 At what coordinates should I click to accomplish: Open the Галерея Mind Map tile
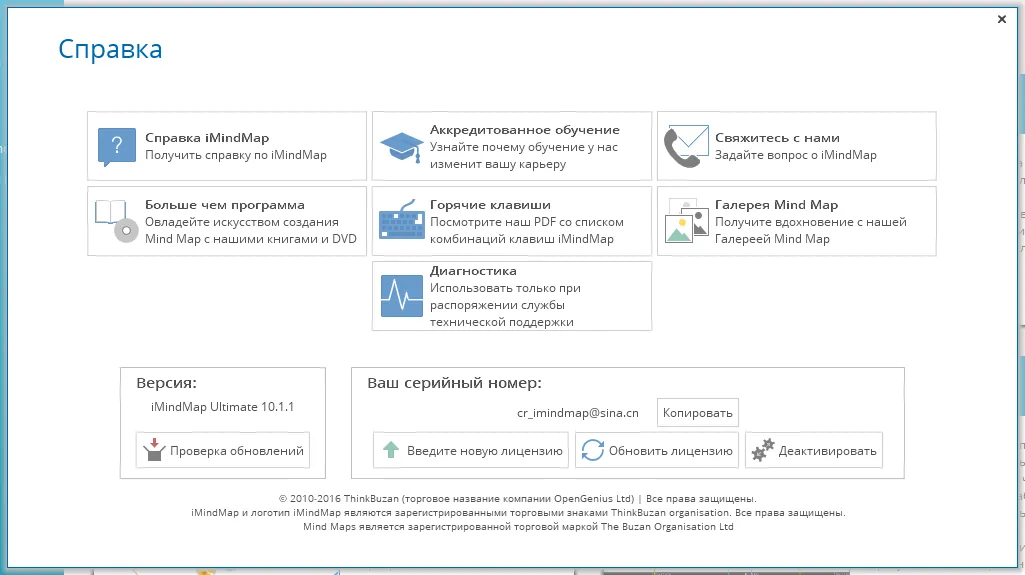[796, 221]
